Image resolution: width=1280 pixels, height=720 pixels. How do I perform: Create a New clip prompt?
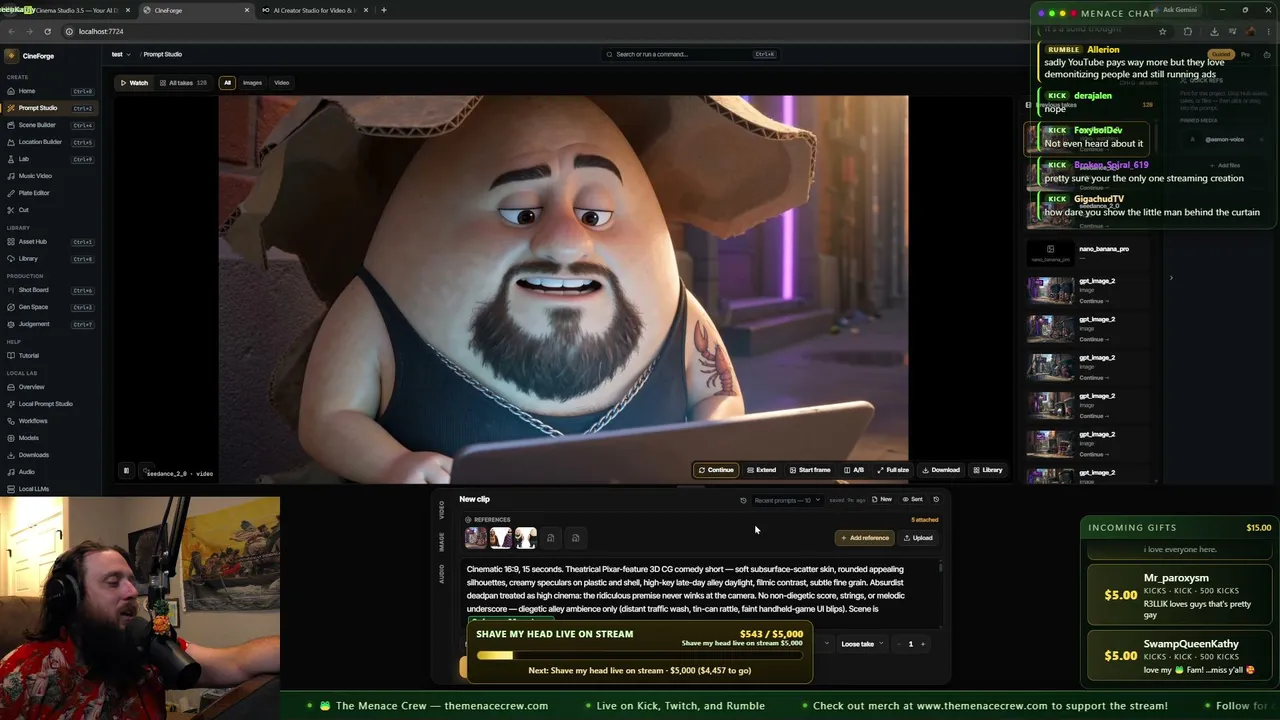coord(882,499)
